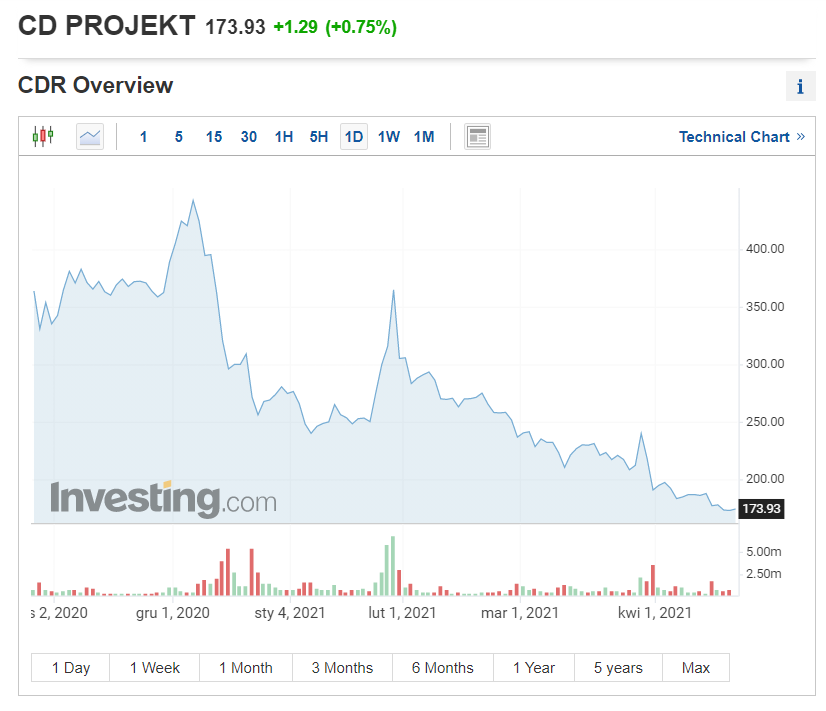Click the +1.29 price change value
The image size is (826, 711).
coord(296,27)
